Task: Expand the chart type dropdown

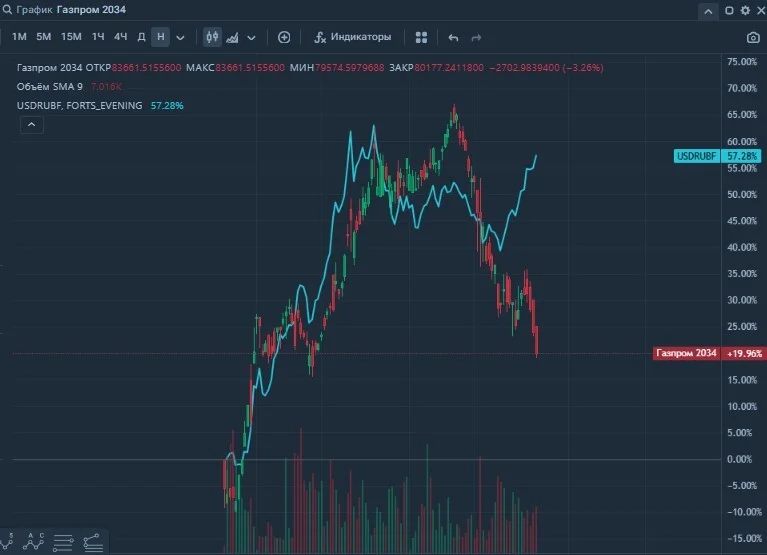Action: point(251,38)
